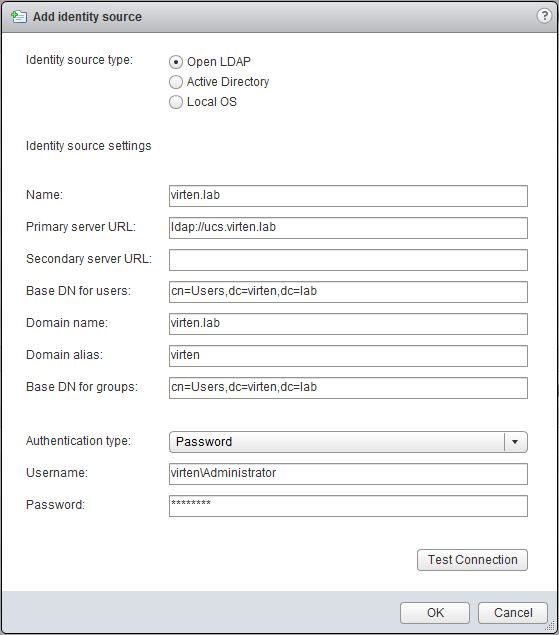
Task: Click the Domain name text box
Action: (x=348, y=324)
